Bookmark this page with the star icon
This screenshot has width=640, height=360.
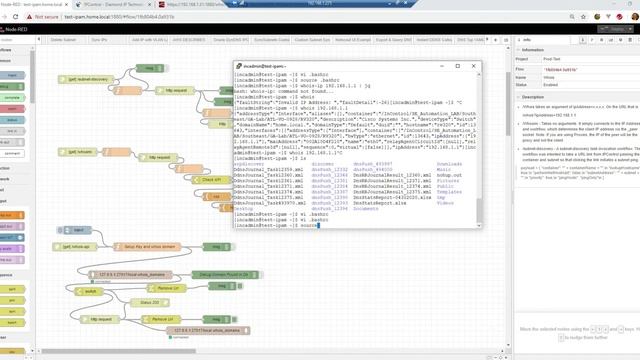click(x=583, y=17)
